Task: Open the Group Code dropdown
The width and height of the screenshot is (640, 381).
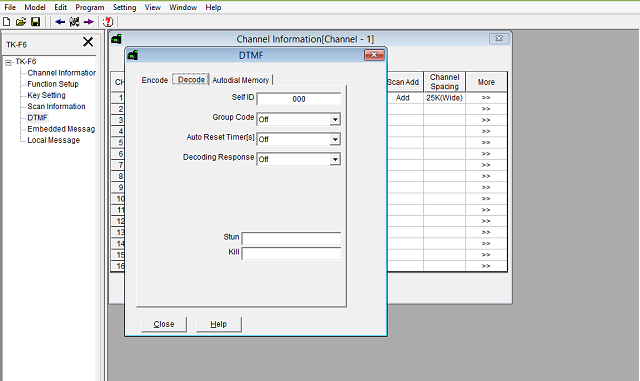Action: [335, 119]
